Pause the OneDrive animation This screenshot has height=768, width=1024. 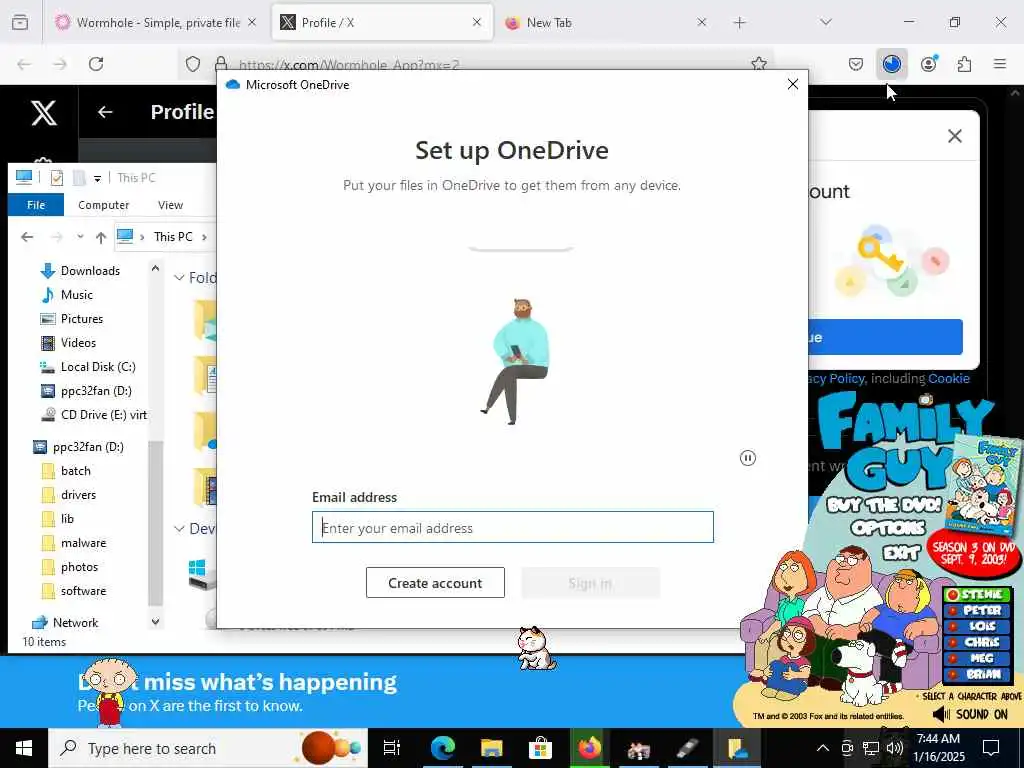pyautogui.click(x=748, y=458)
